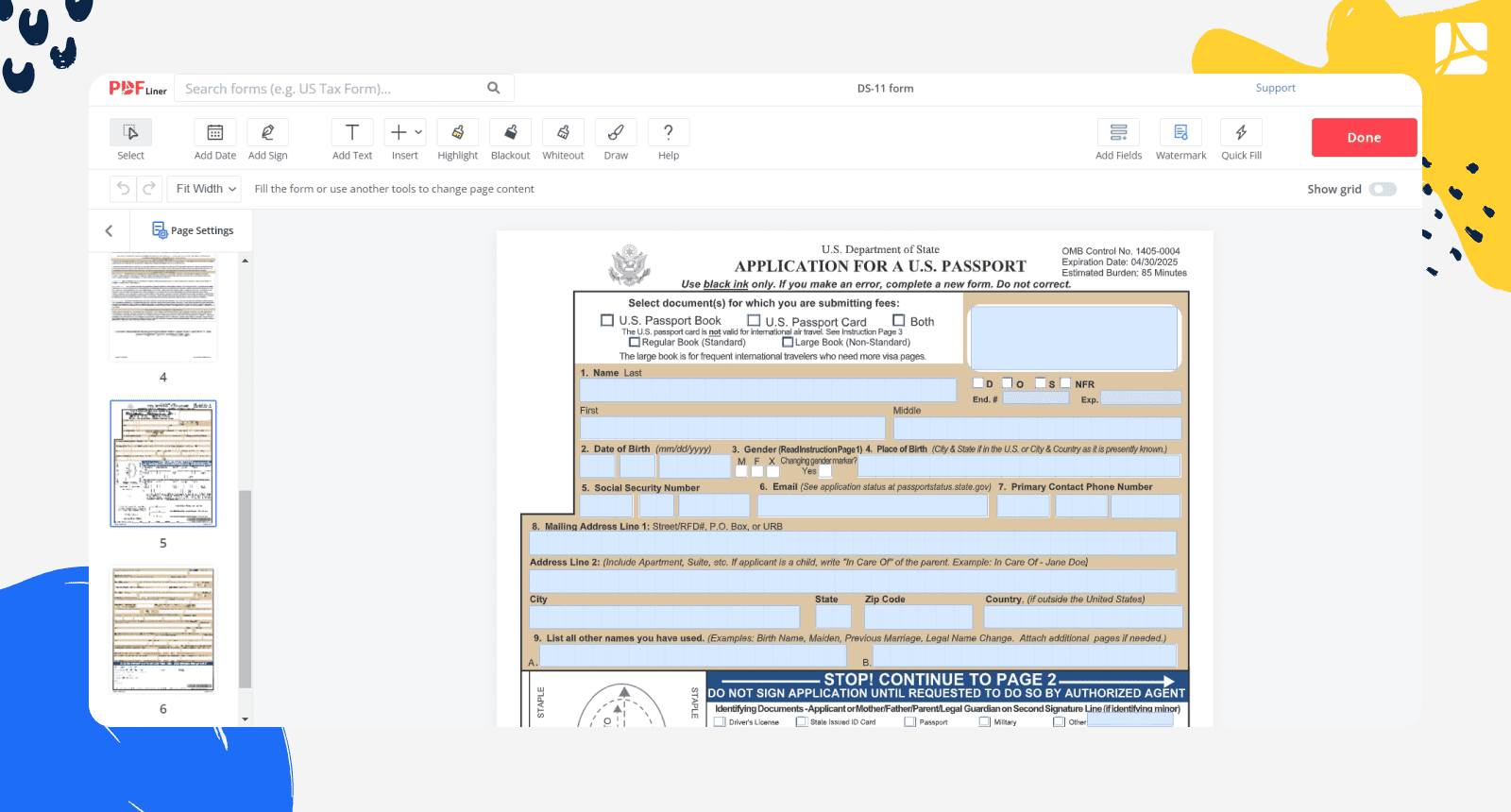Open the Add Sign tool
Screen dimensions: 1511x812
[x=267, y=133]
